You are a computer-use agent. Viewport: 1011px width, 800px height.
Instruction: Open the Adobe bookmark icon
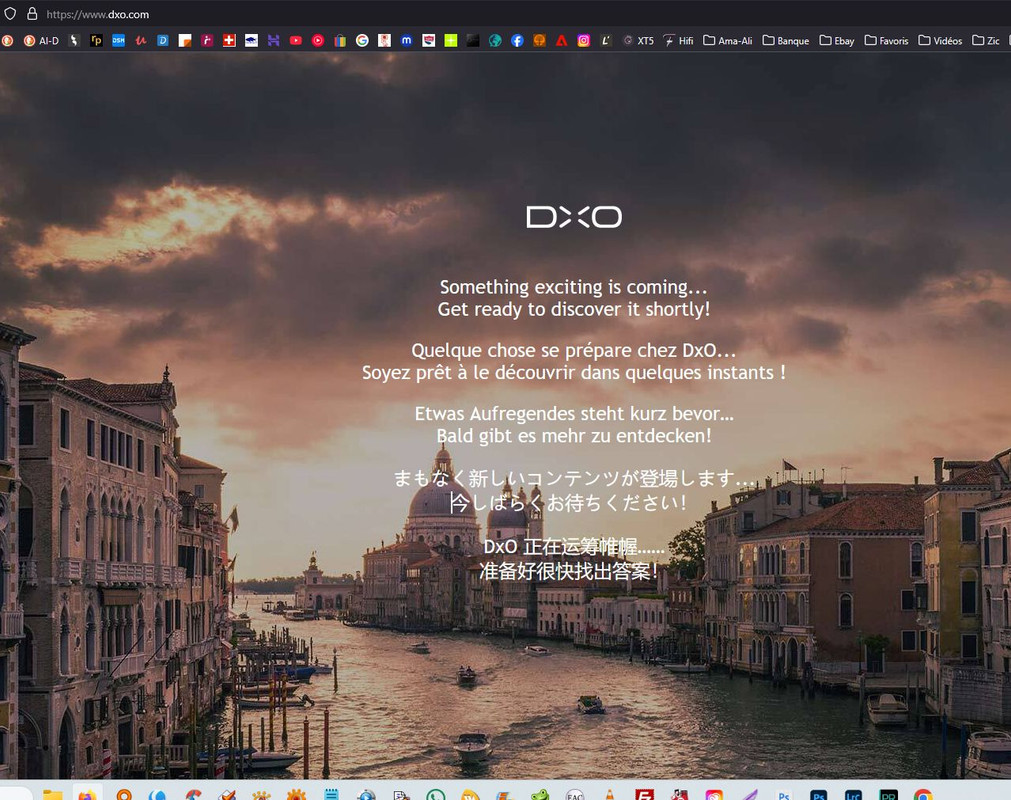pos(562,41)
